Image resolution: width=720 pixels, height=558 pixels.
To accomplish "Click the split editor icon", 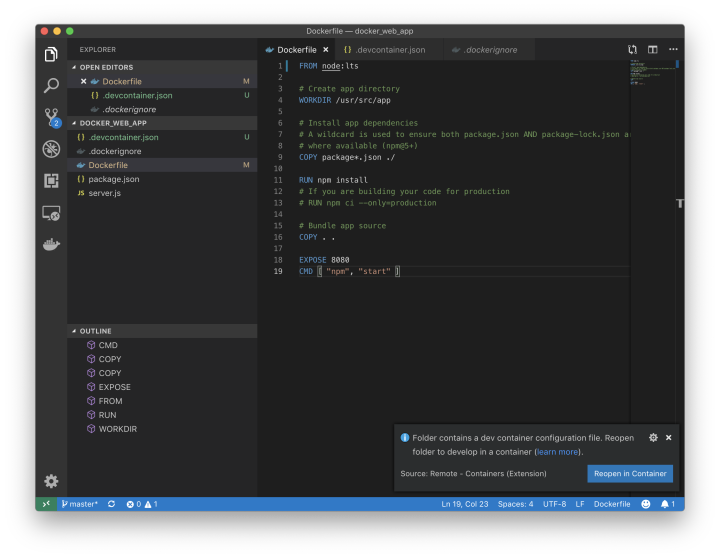I will pos(652,49).
